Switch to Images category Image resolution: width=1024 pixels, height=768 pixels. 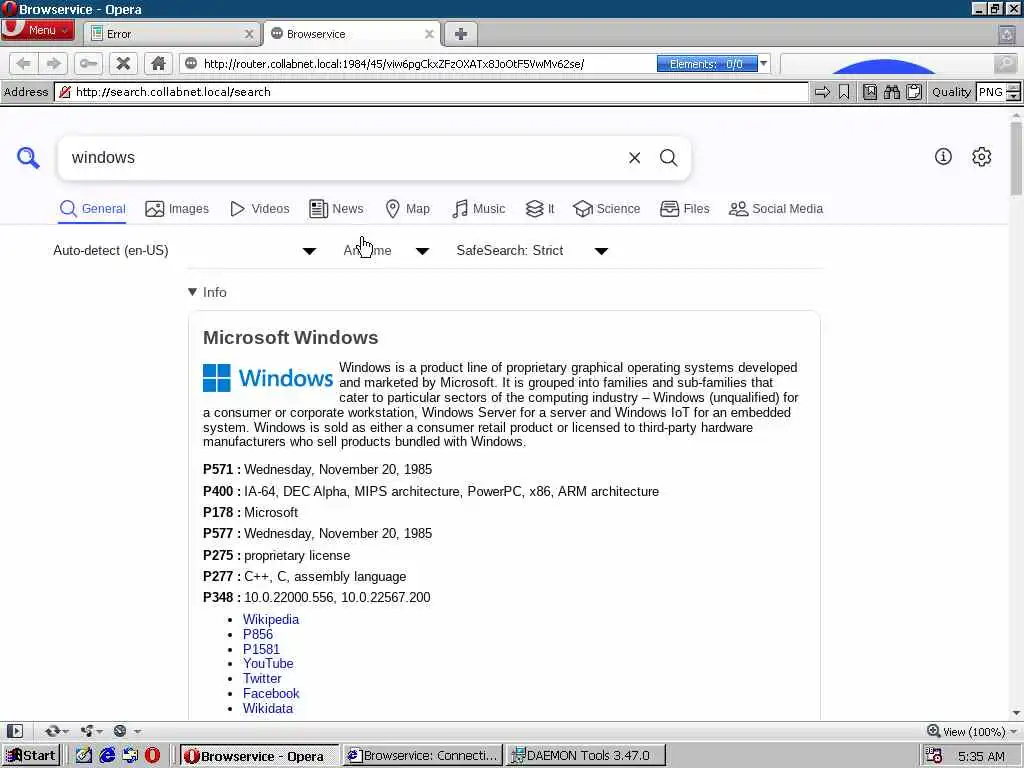pyautogui.click(x=177, y=209)
